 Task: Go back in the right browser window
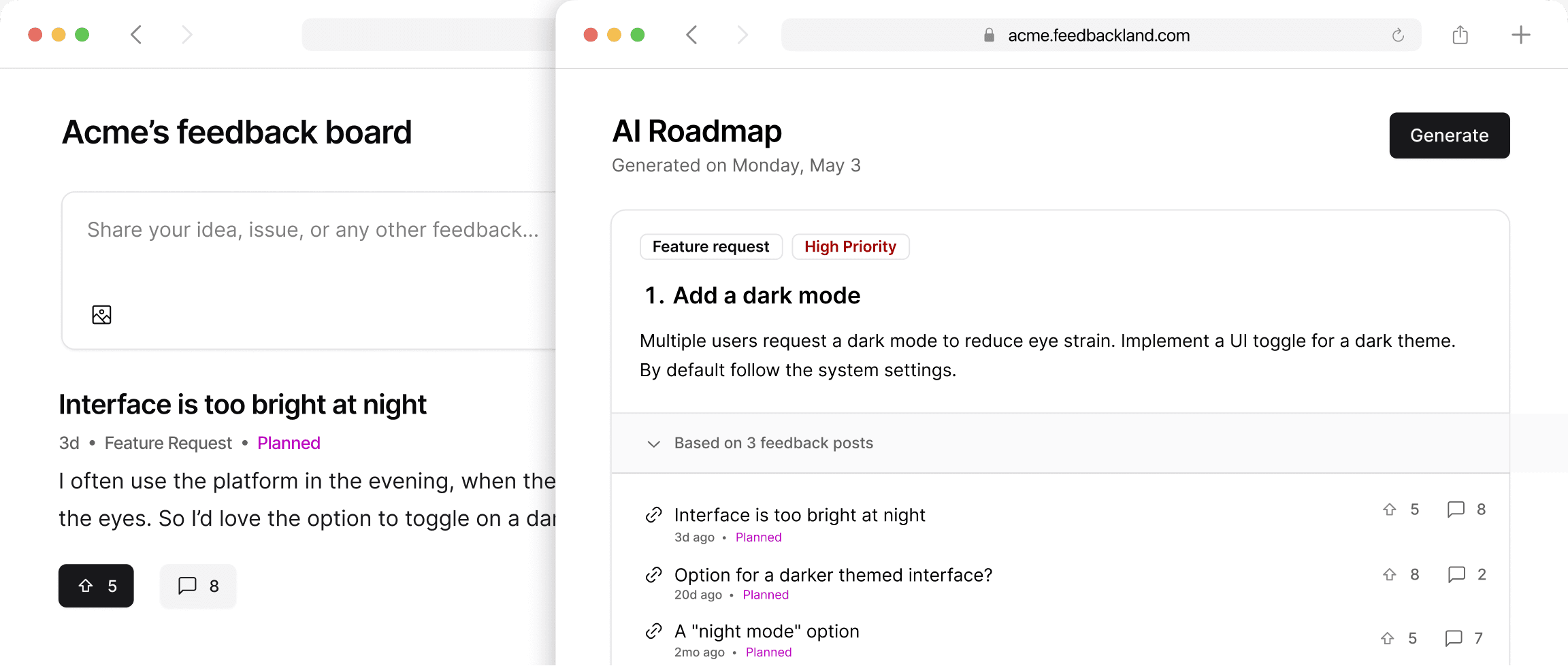[x=691, y=35]
